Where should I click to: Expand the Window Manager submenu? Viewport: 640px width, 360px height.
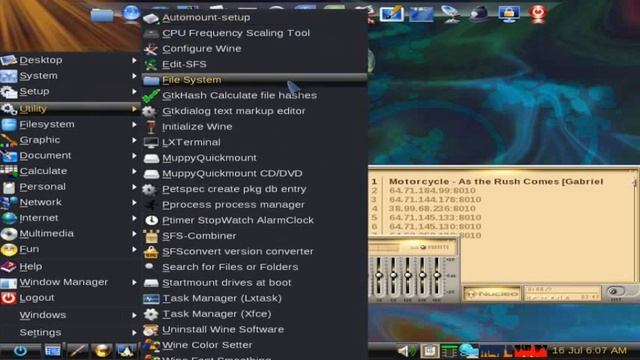click(70, 282)
